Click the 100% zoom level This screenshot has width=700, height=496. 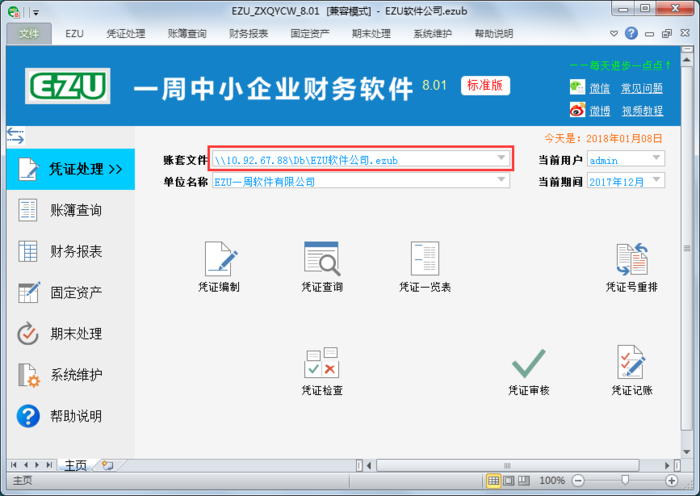552,481
